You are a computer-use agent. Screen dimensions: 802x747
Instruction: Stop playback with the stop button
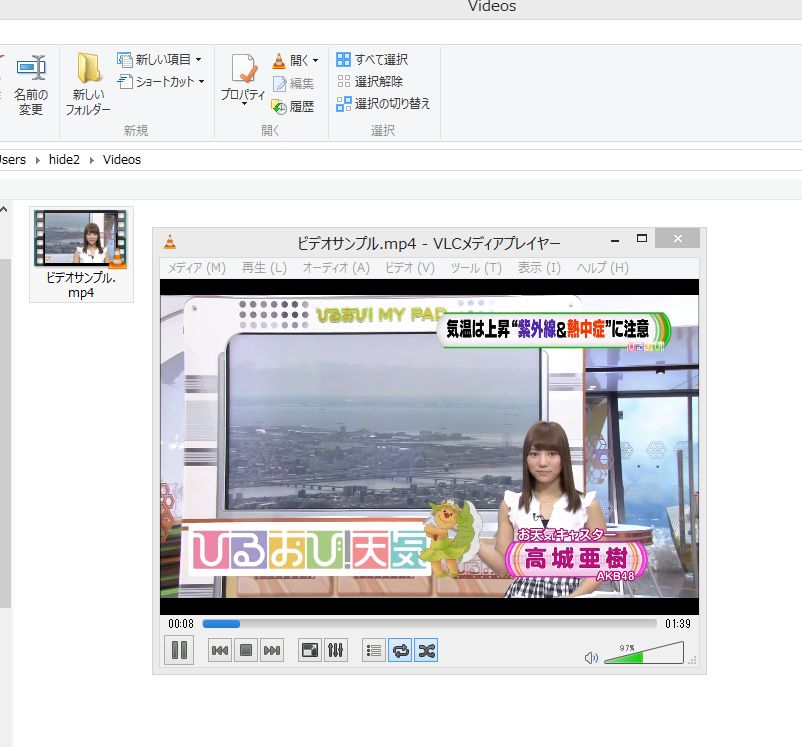point(246,651)
